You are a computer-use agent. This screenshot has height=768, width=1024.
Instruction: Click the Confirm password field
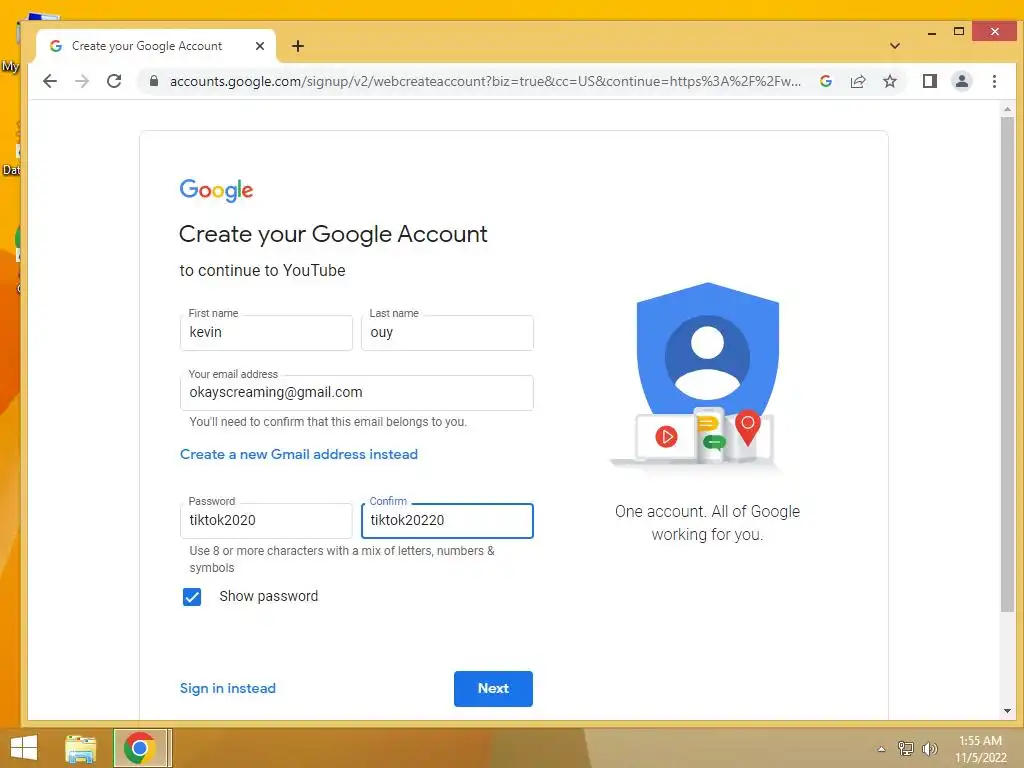447,520
